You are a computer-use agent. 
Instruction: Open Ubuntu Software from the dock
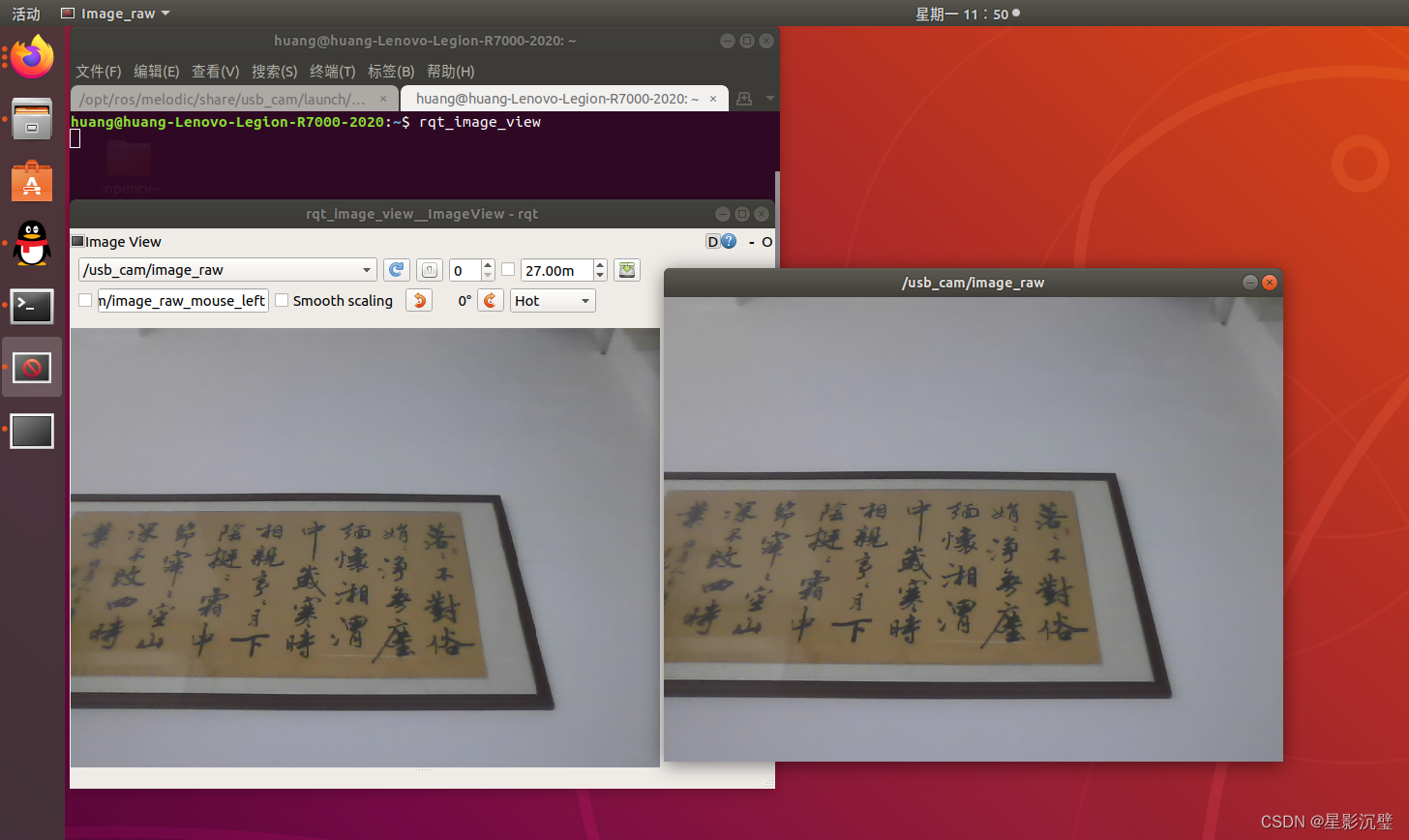click(x=32, y=181)
